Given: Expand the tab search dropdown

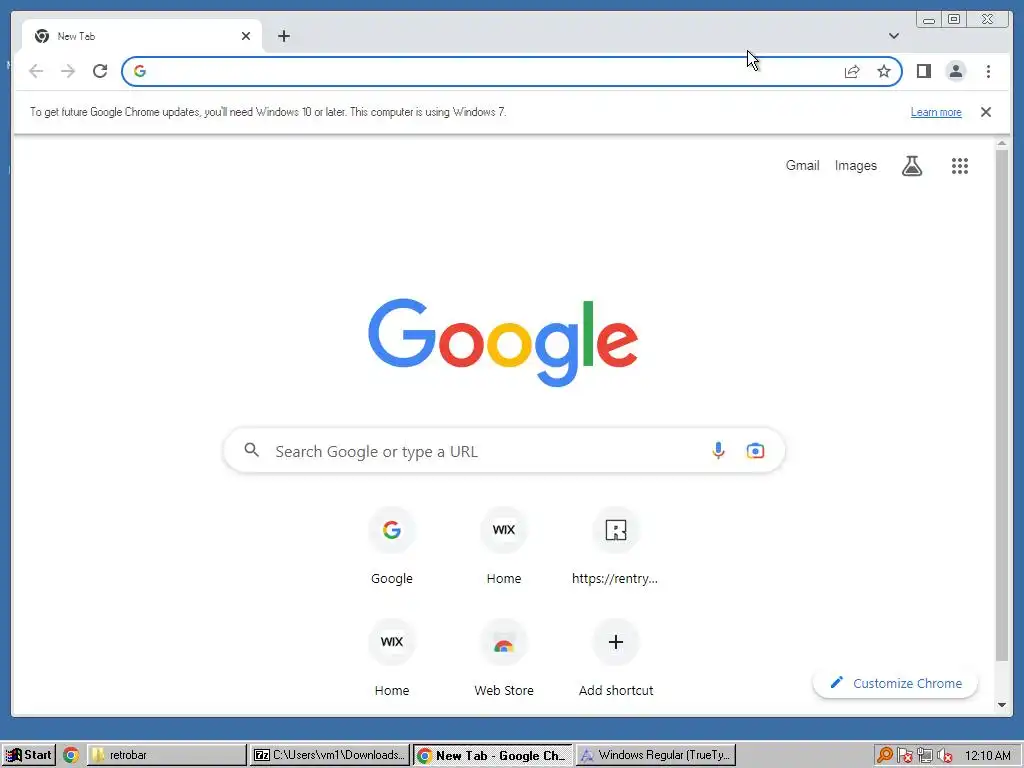Looking at the screenshot, I should click(x=893, y=36).
